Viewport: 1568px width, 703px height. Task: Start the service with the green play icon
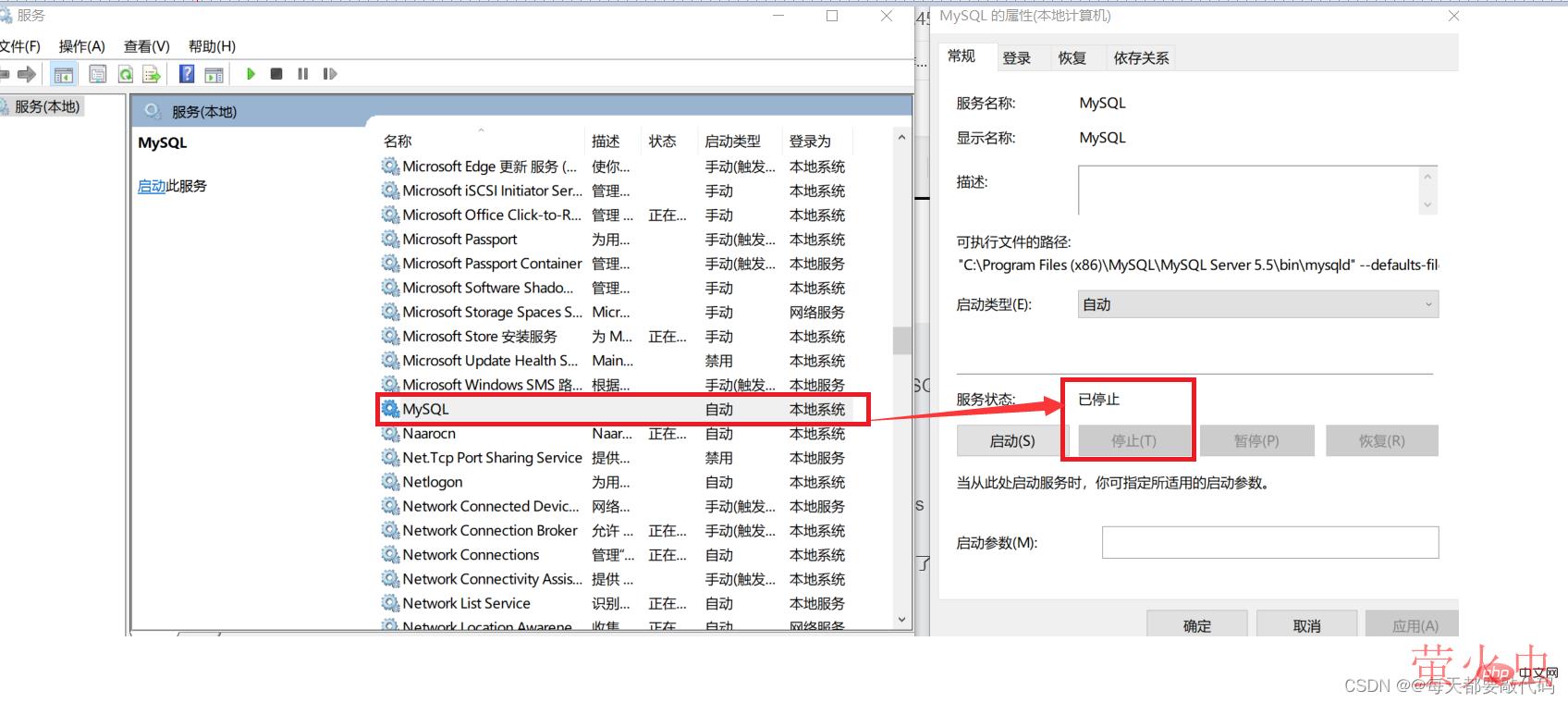pyautogui.click(x=251, y=74)
